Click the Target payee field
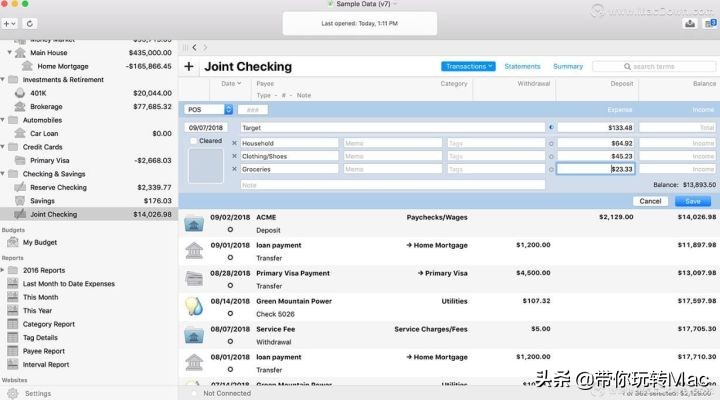The image size is (720, 400). coord(393,128)
